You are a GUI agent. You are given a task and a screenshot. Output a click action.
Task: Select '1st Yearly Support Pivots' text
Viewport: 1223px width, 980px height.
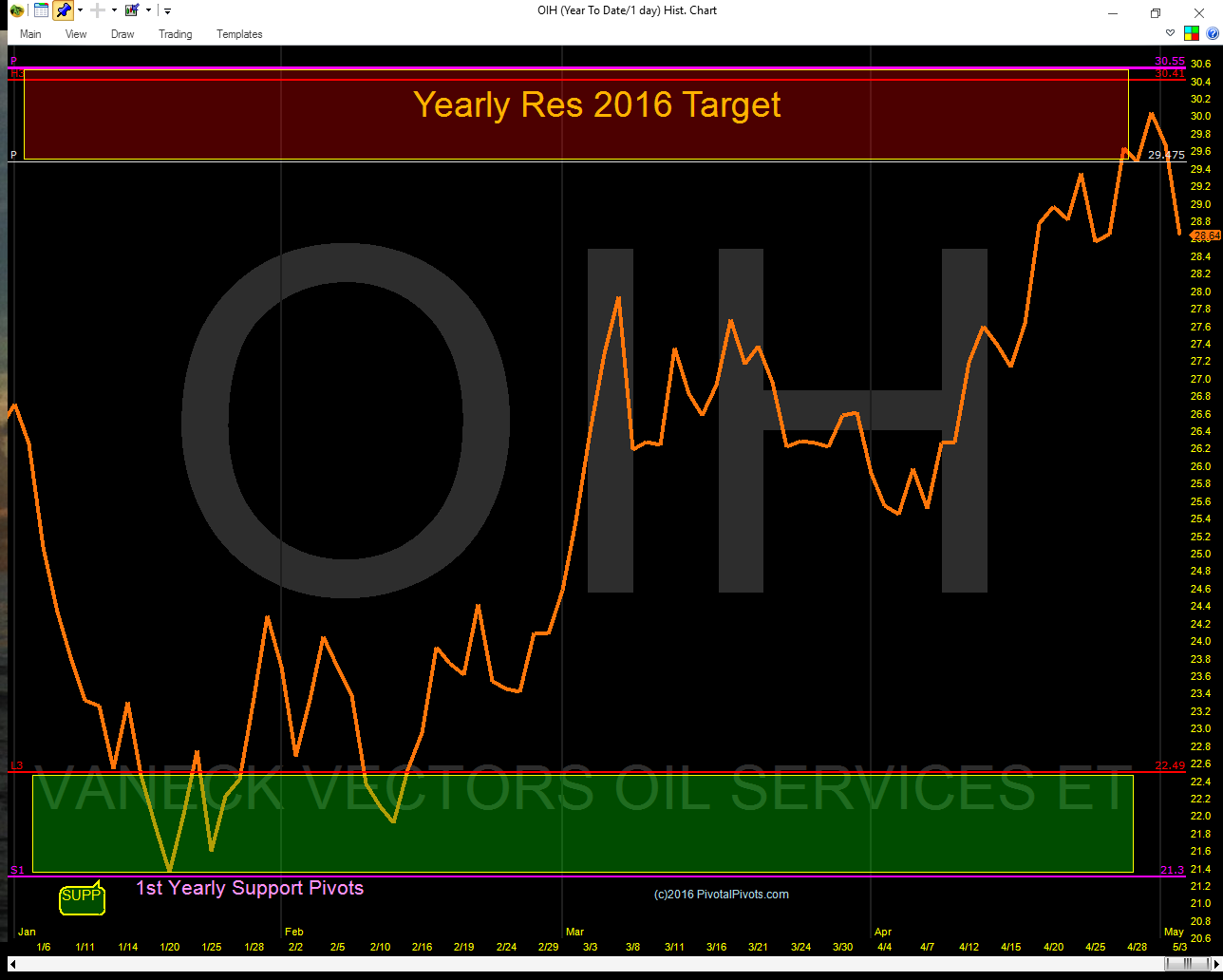[250, 888]
